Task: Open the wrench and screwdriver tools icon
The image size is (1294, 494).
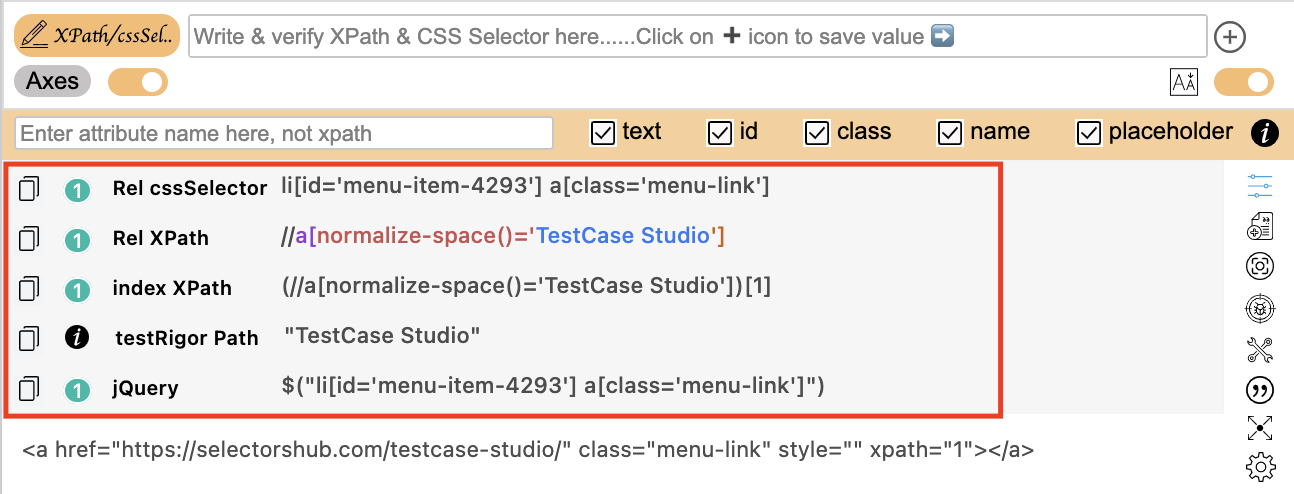Action: [1260, 349]
